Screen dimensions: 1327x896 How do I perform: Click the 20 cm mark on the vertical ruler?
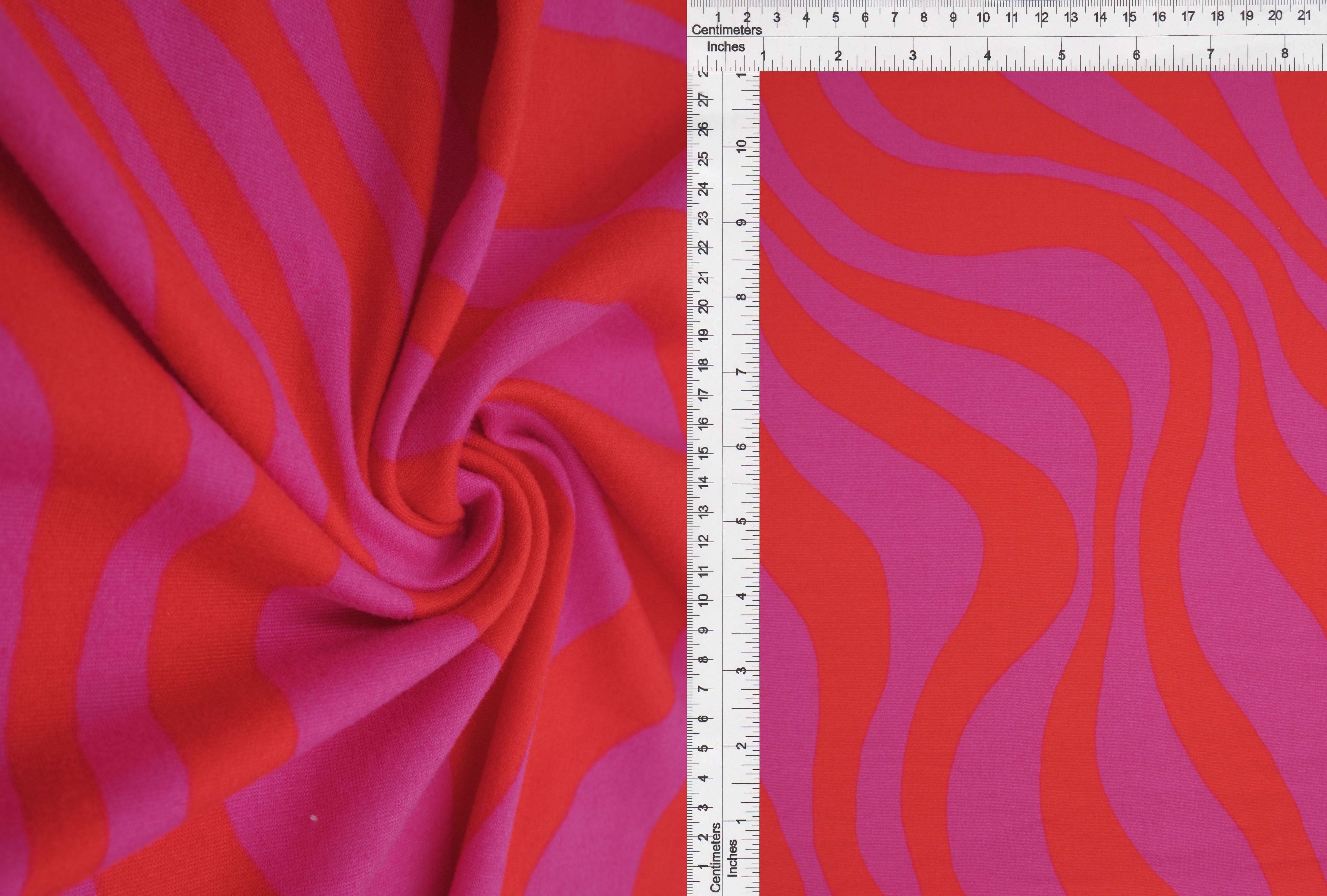pyautogui.click(x=704, y=306)
